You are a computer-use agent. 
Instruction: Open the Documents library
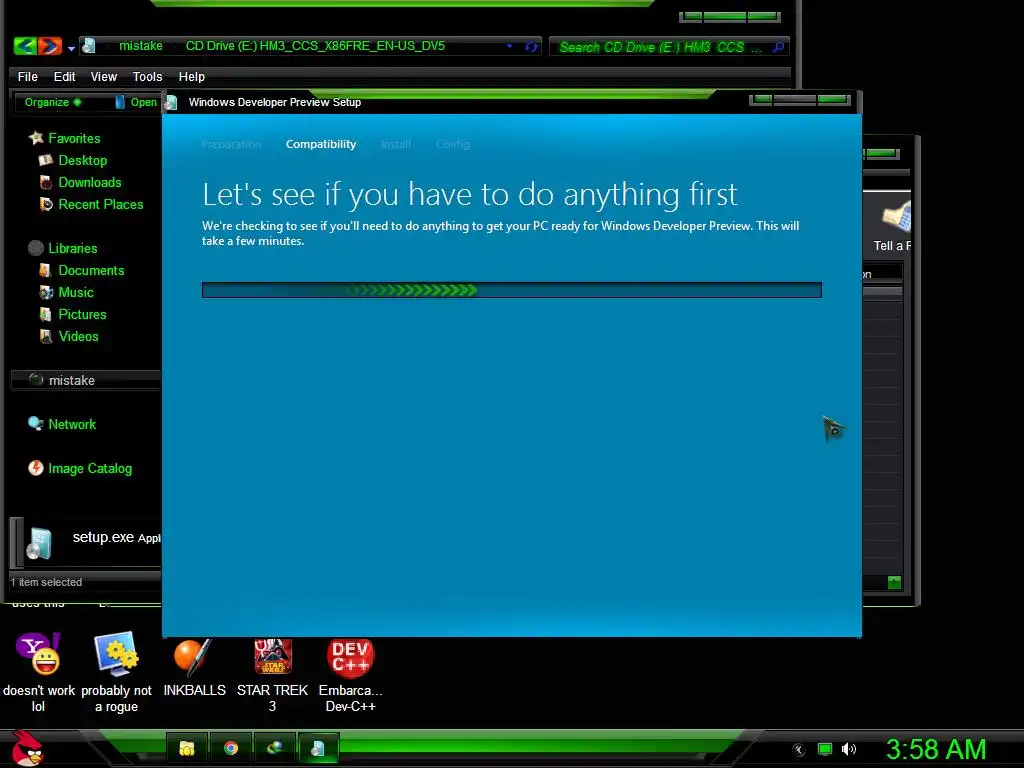pyautogui.click(x=91, y=270)
